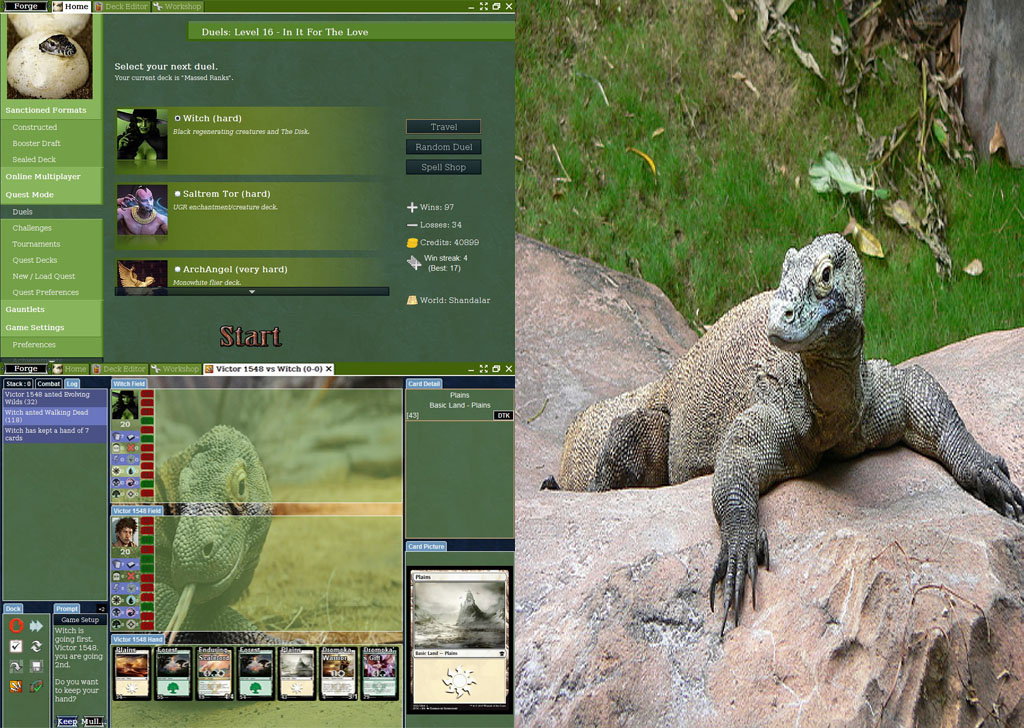Click the checkmark dock icon
The image size is (1024, 728).
click(16, 646)
